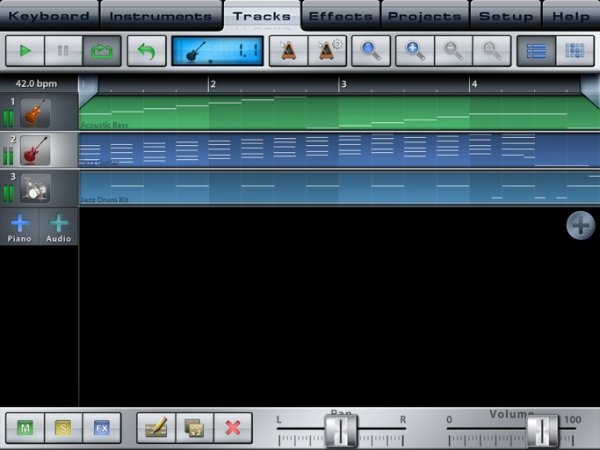Click the 42.0 bpm tempo display

click(x=38, y=85)
